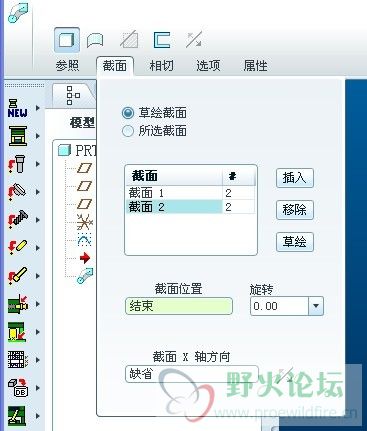
Task: Click the NEW project sidebar icon
Action: [x=17, y=108]
